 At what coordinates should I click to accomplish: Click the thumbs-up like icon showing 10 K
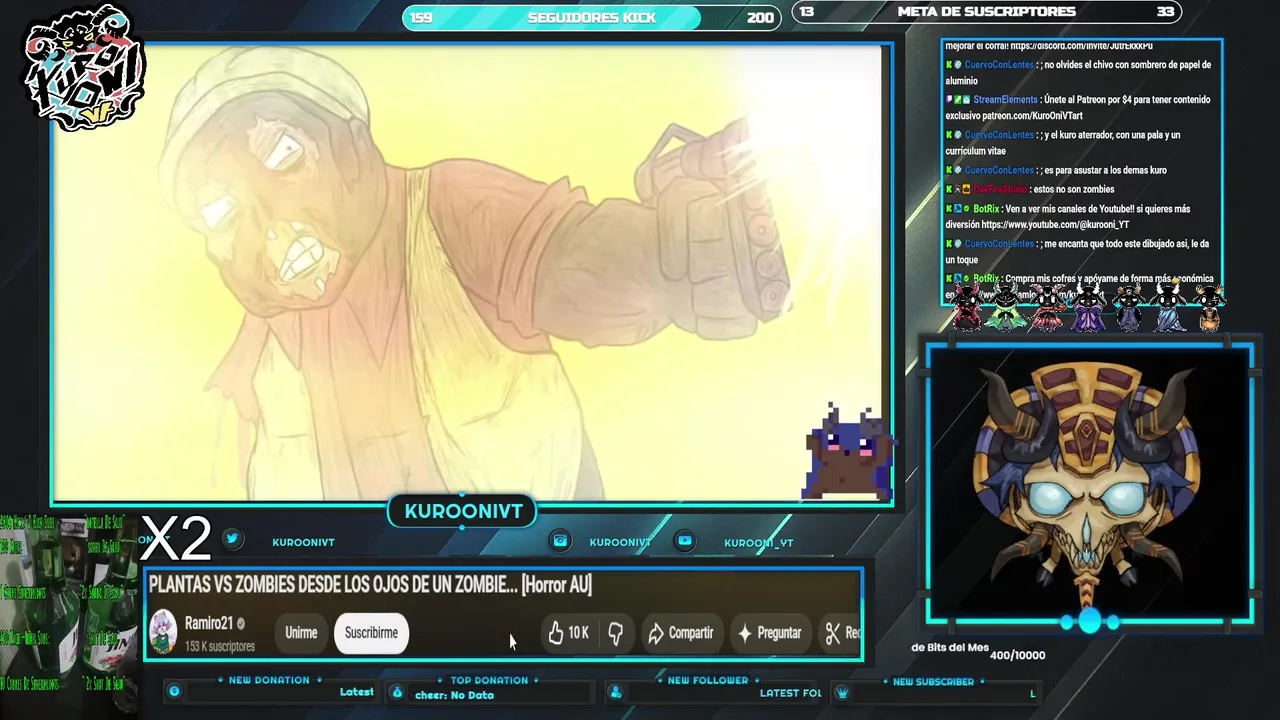tap(556, 633)
